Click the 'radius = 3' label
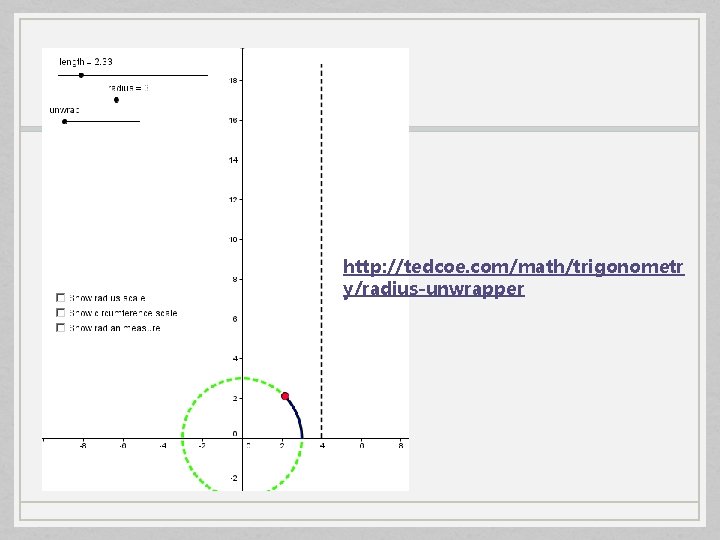The image size is (720, 540). (129, 88)
